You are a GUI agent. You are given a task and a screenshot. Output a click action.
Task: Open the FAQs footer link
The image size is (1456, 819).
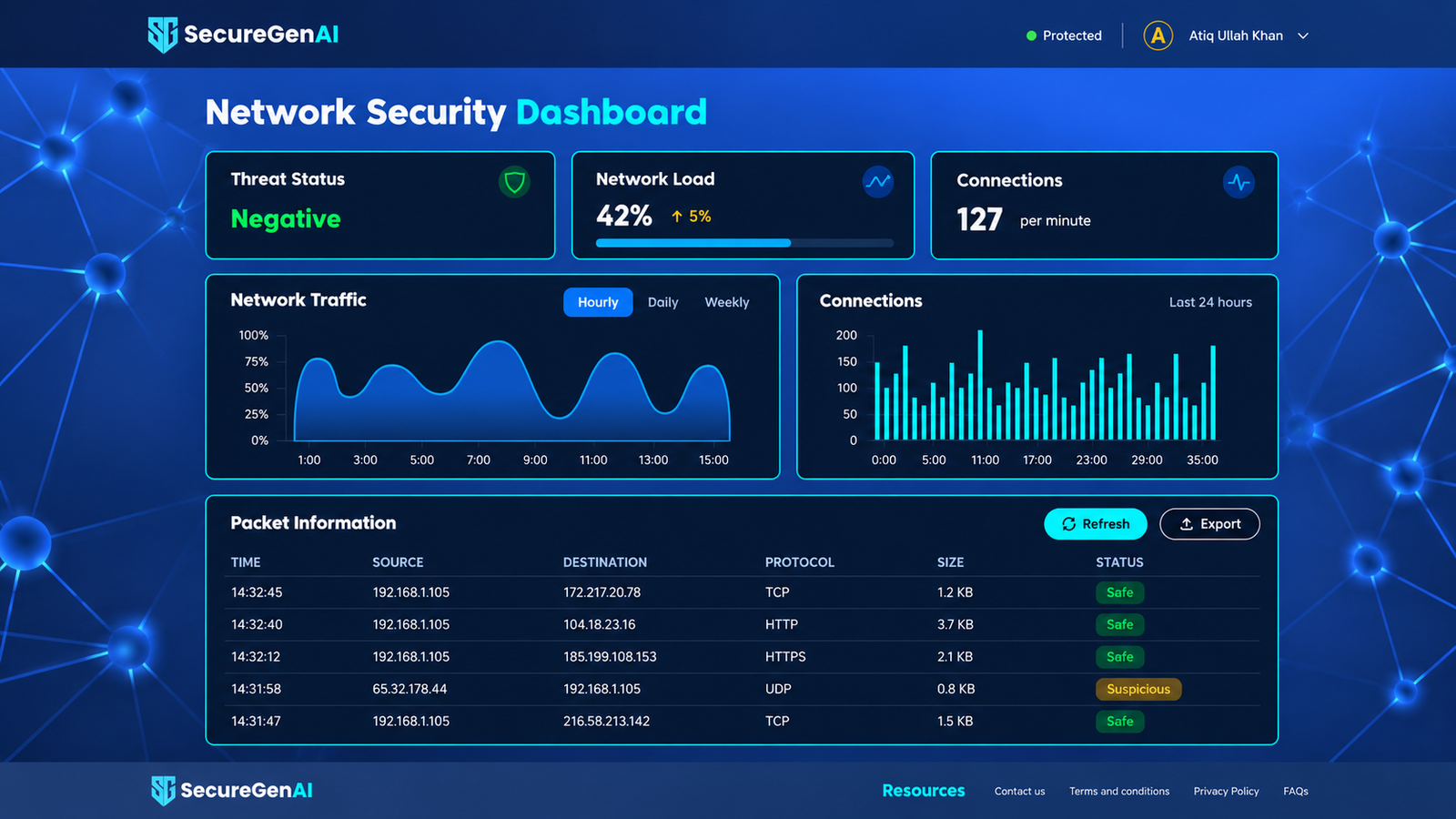point(1296,792)
